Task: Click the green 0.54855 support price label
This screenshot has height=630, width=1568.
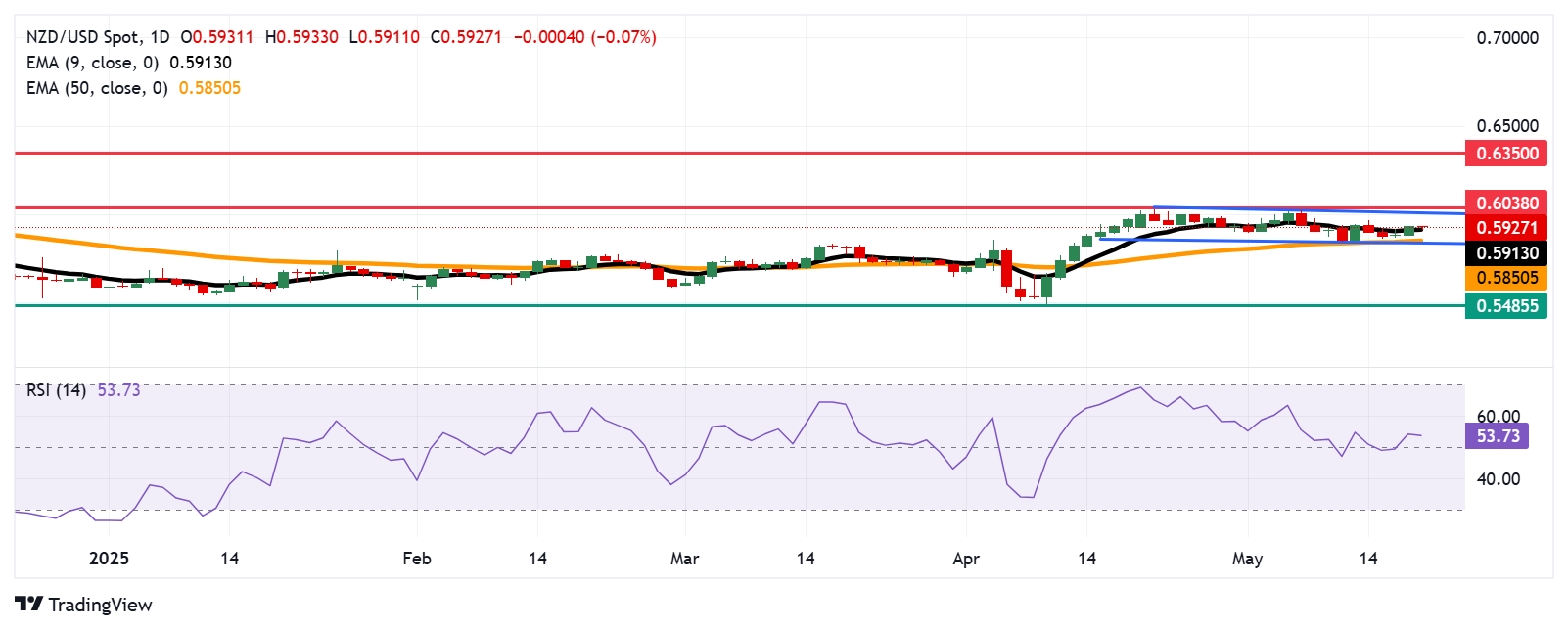Action: point(1506,306)
